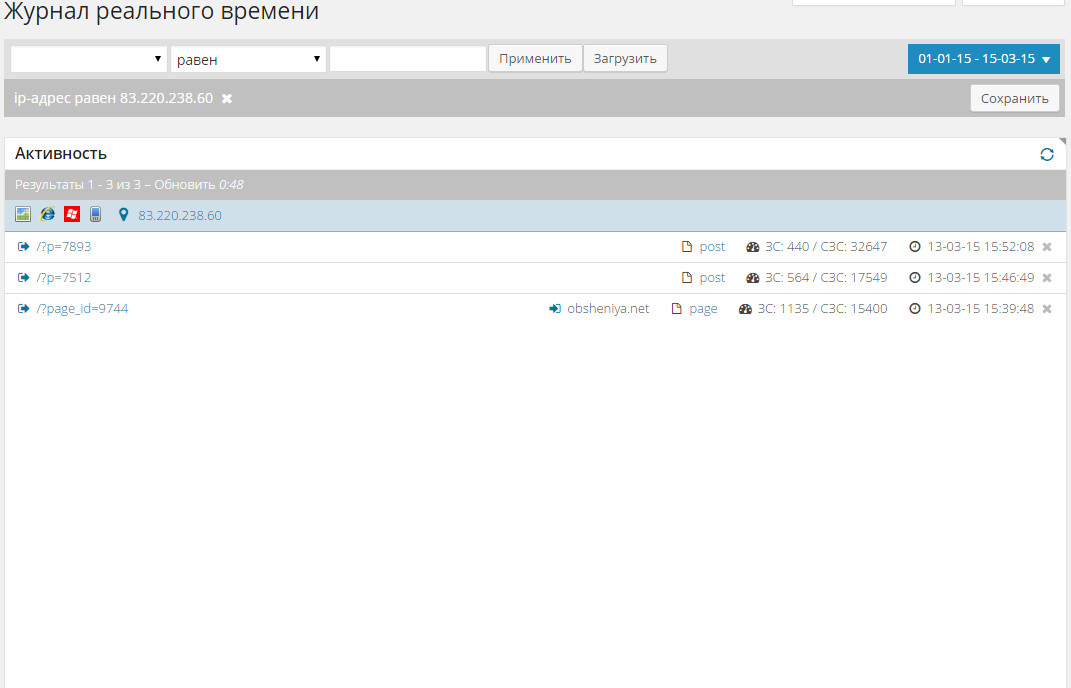Open the obsheniya.net referrer link
This screenshot has width=1071, height=688.
coord(608,309)
